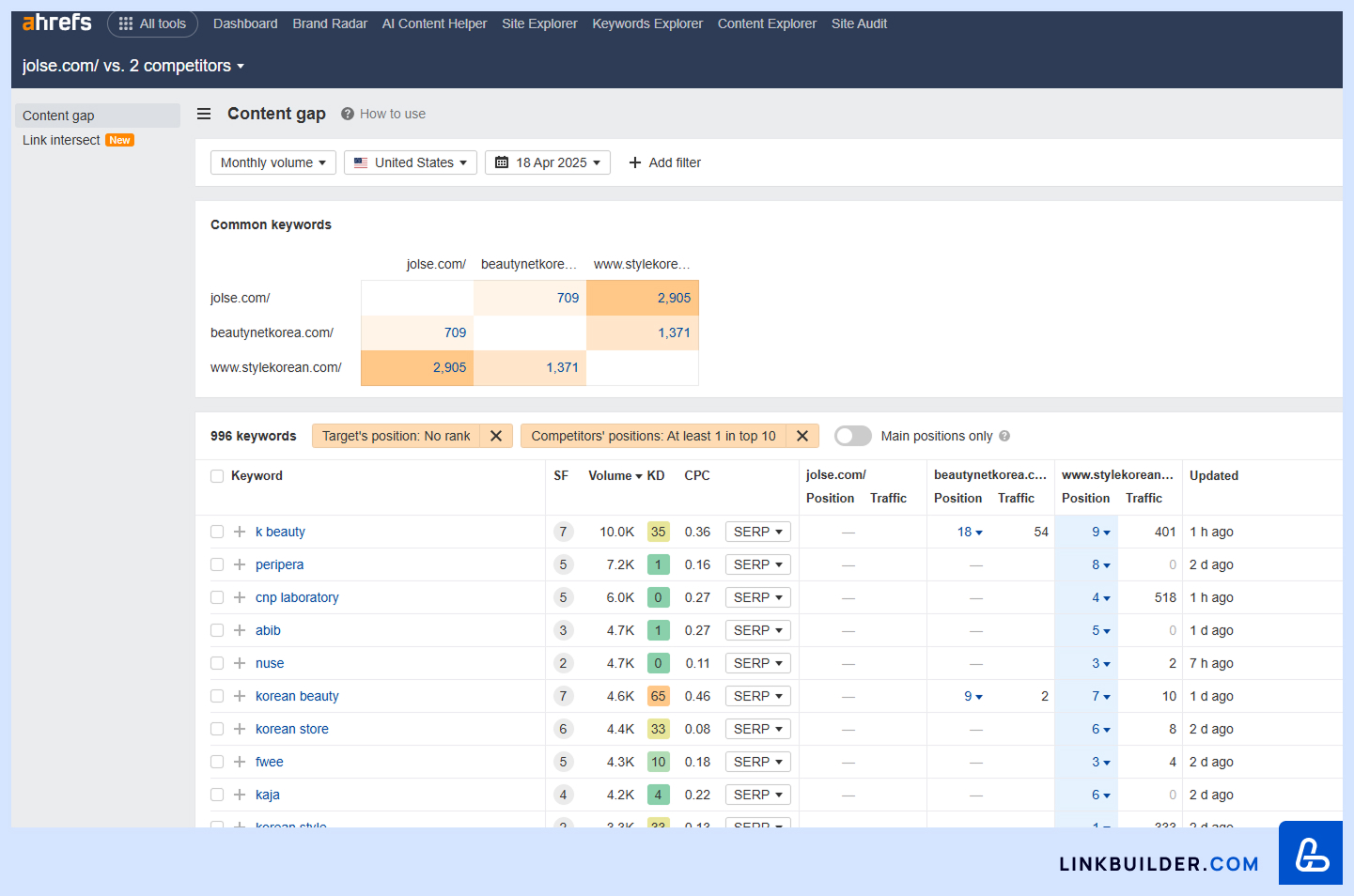This screenshot has height=896, width=1354.
Task: Click the plus icon to Add filter
Action: (635, 162)
